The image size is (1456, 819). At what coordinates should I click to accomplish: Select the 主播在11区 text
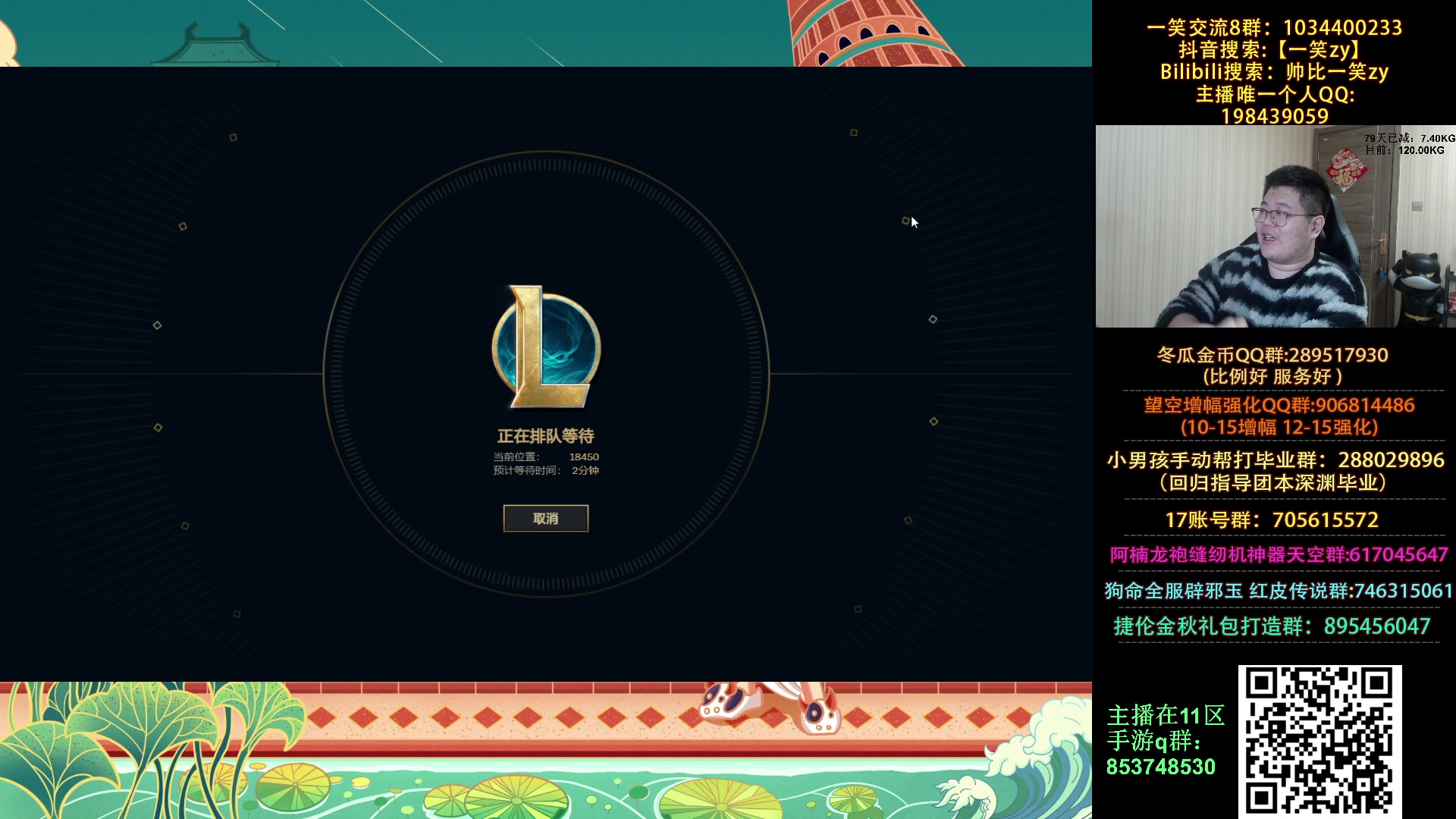(x=1166, y=715)
